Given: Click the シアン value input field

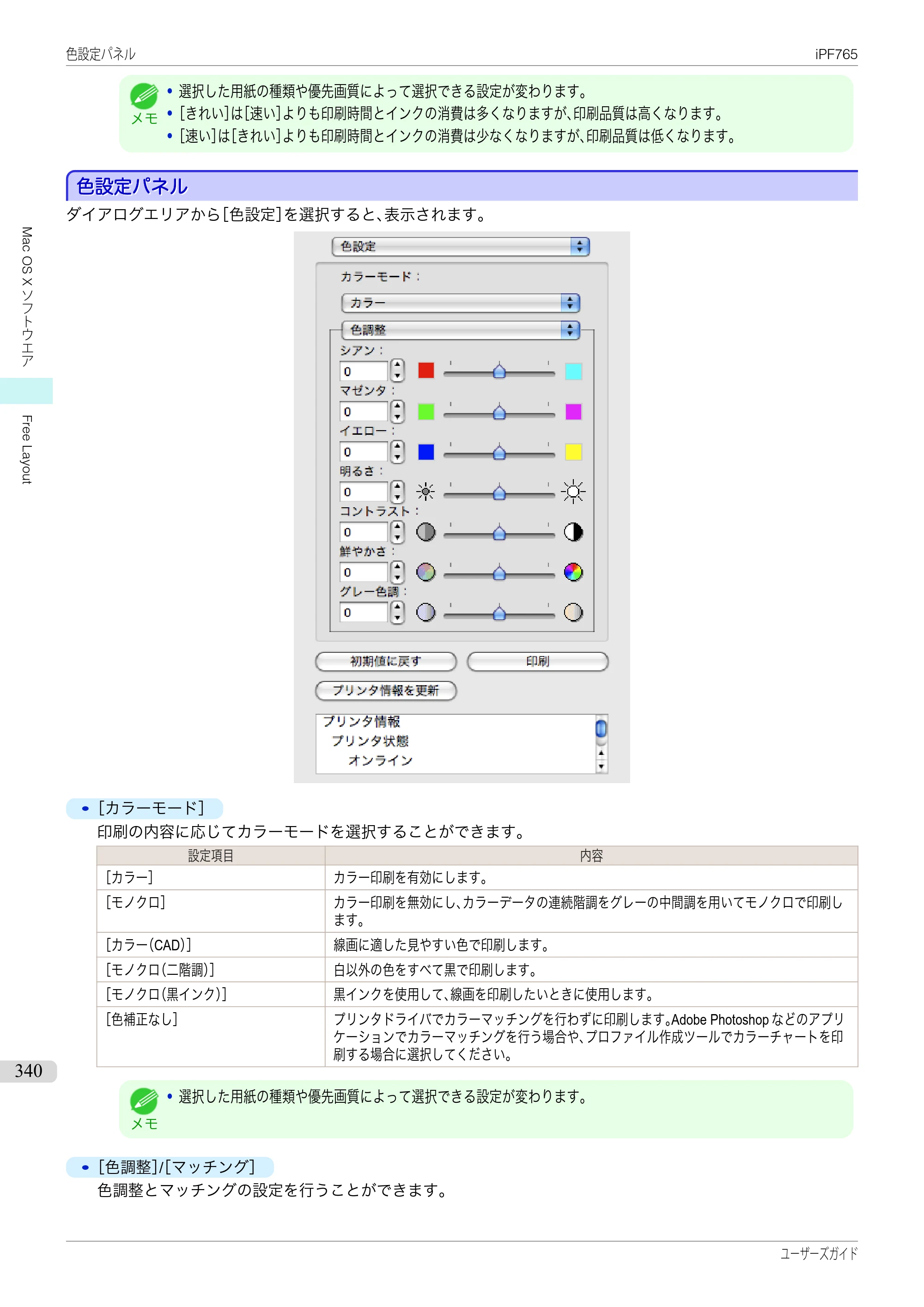Looking at the screenshot, I should click(365, 371).
